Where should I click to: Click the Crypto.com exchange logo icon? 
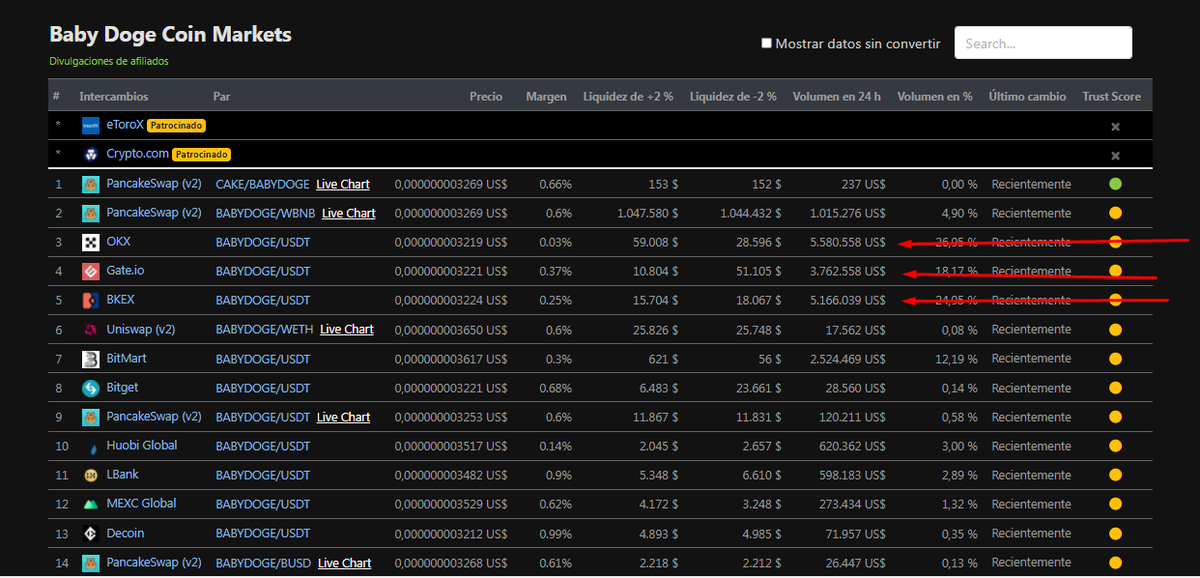pos(91,155)
